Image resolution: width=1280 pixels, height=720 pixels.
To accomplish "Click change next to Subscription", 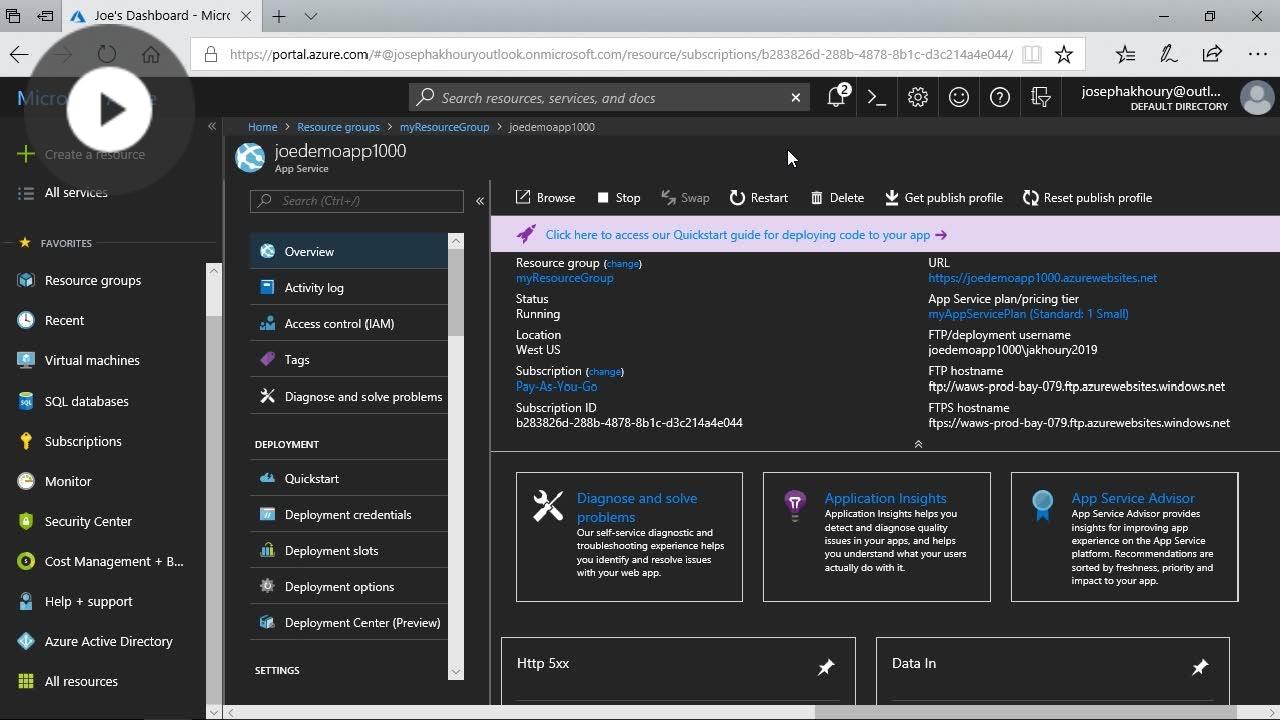I will [x=604, y=372].
